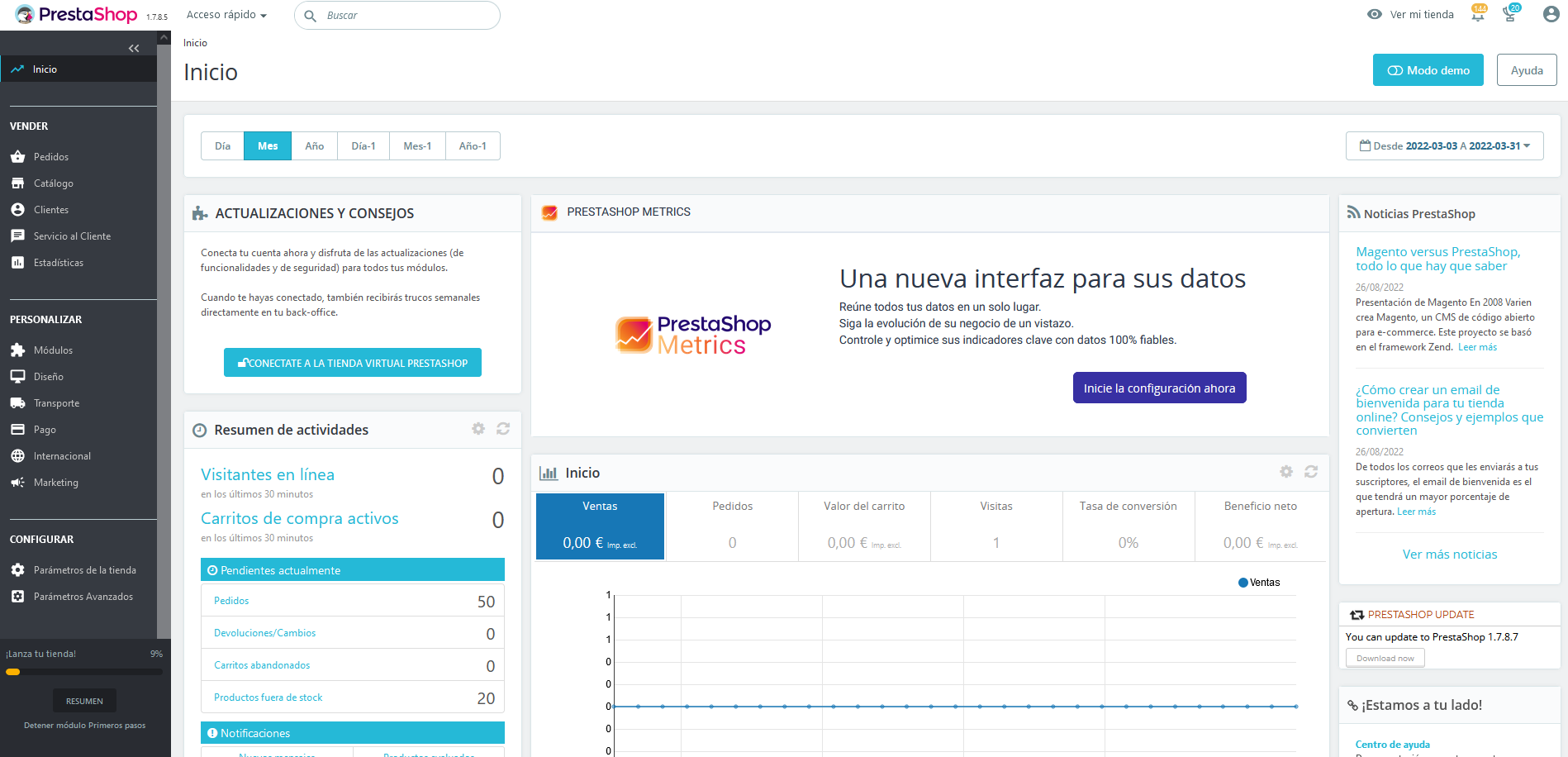
Task: Open email de bienvenida news article
Action: [x=1449, y=410]
